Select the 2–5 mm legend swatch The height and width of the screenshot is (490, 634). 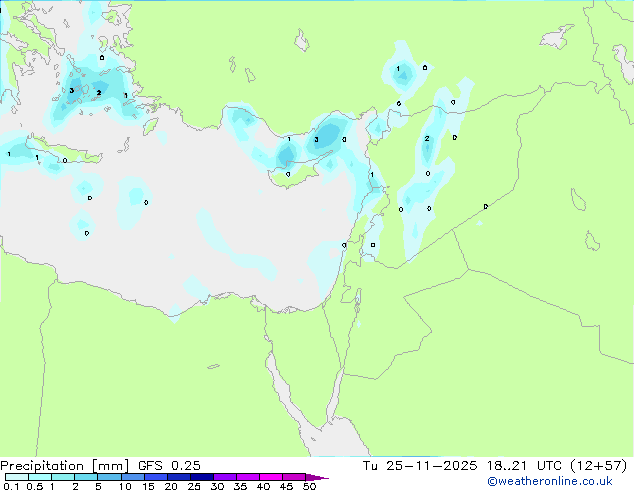[86, 477]
